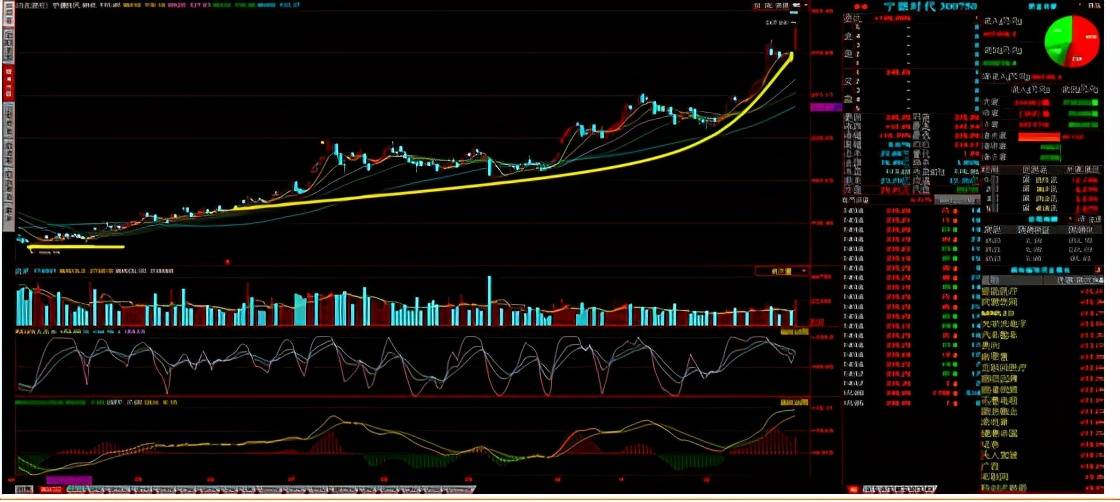This screenshot has height=502, width=1120.
Task: Select the topmost left sidebar tab
Action: [x=8, y=14]
